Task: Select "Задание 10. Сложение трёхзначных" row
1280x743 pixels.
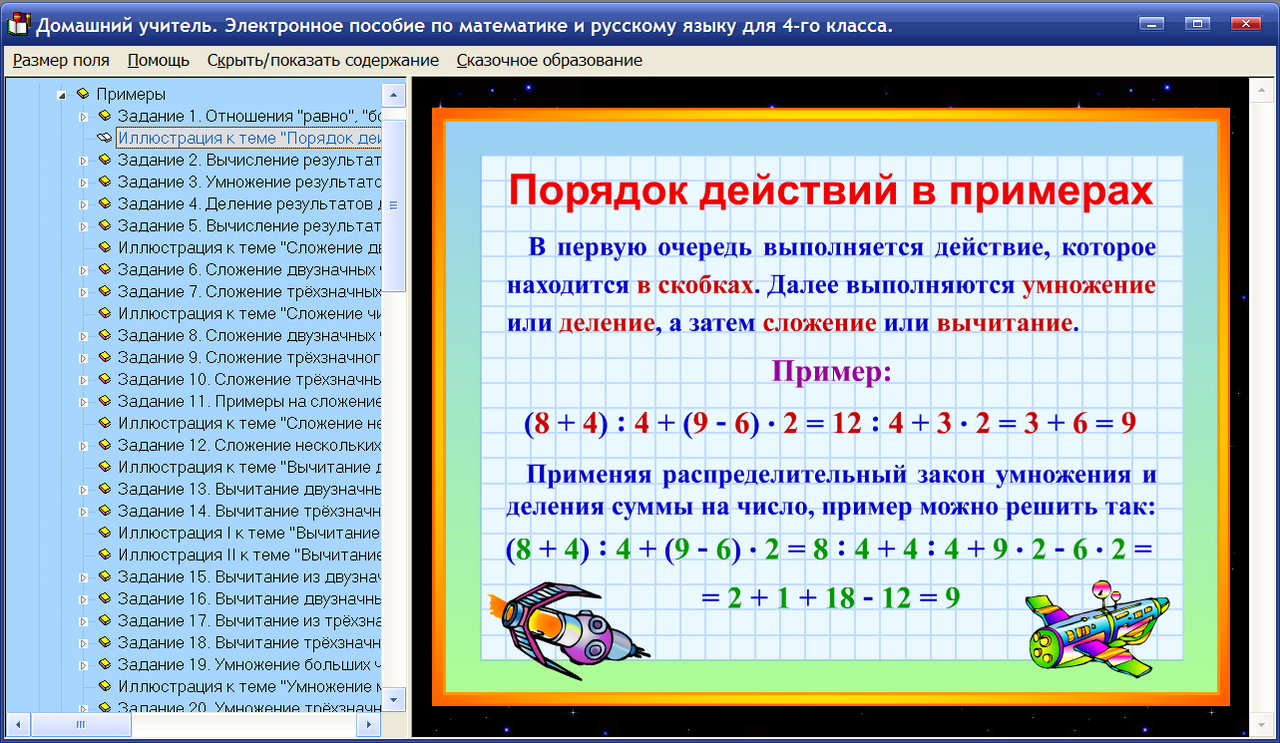Action: 249,380
